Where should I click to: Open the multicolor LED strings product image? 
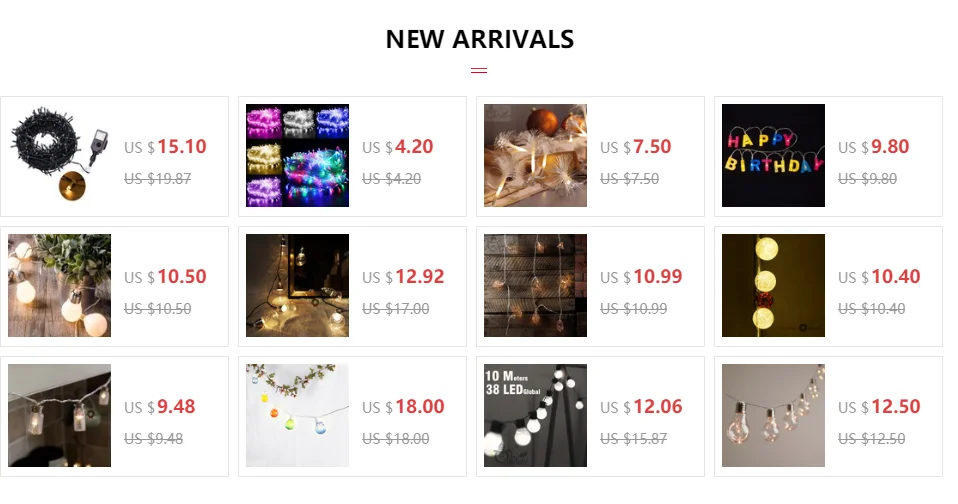tap(298, 155)
